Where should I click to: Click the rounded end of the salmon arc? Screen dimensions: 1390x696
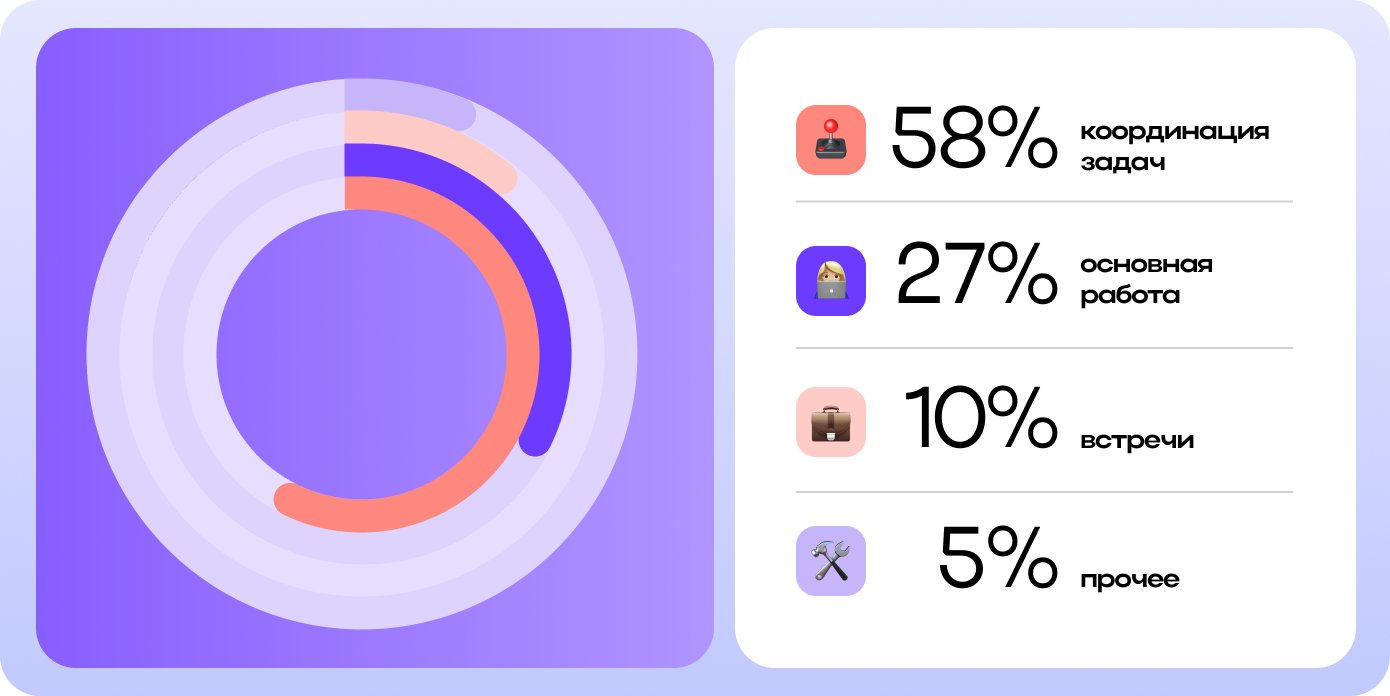pos(290,499)
